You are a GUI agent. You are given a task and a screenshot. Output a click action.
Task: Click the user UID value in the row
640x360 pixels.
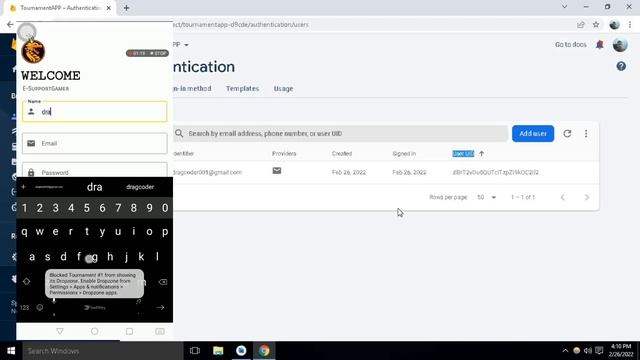pyautogui.click(x=496, y=172)
